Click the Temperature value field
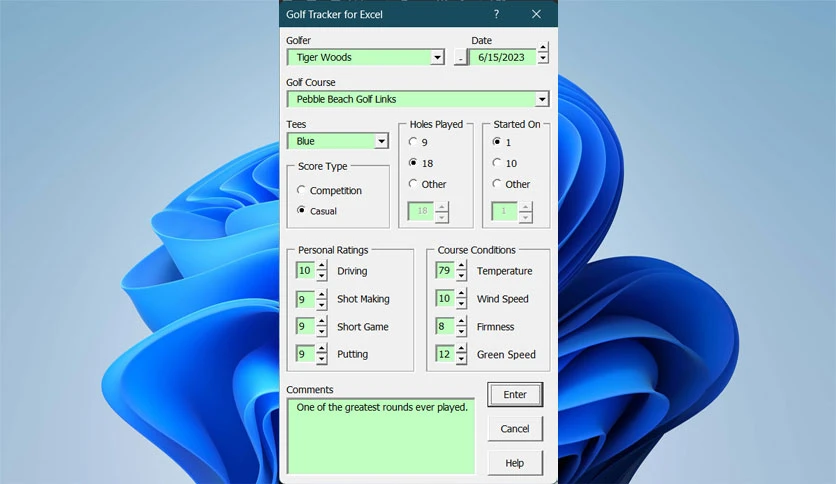This screenshot has height=484, width=836. (445, 270)
